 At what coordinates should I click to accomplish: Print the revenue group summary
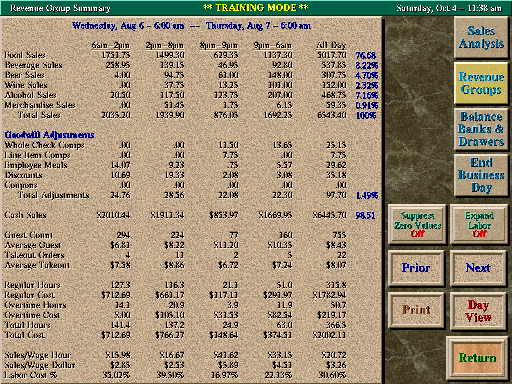416,310
